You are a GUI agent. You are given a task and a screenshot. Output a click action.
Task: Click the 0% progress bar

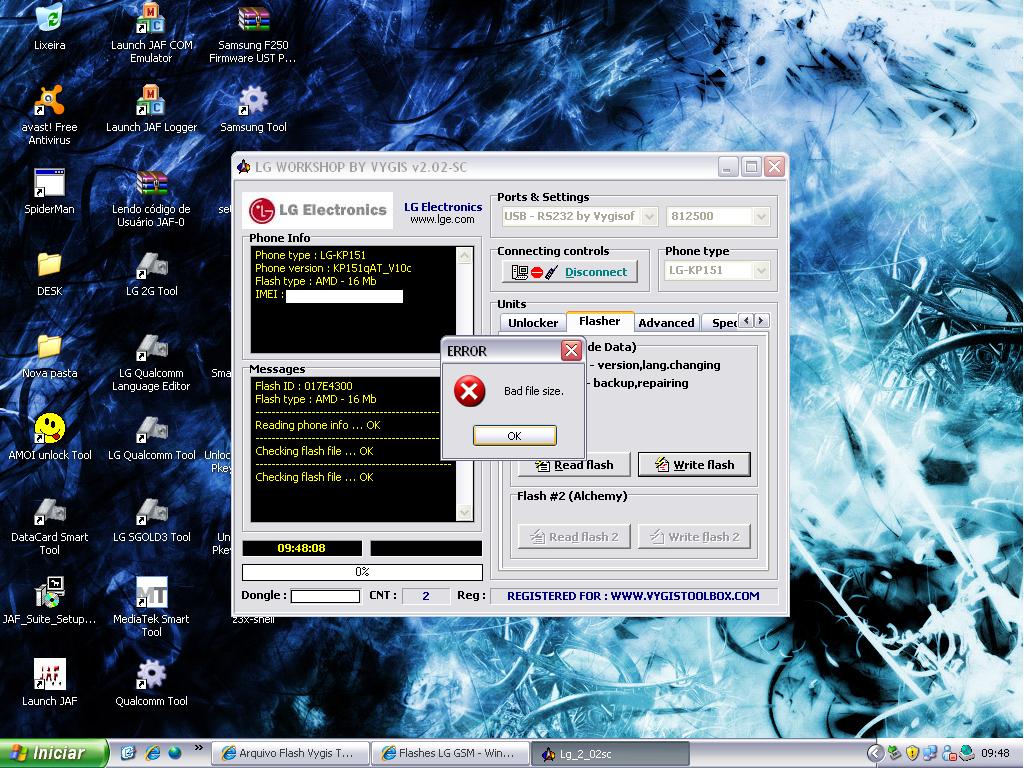tap(362, 572)
